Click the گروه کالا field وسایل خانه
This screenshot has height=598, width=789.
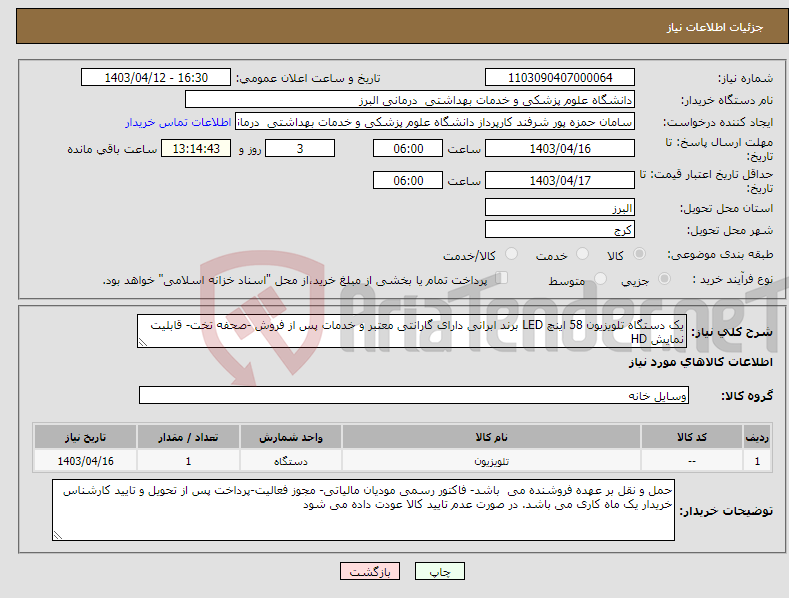(x=414, y=396)
